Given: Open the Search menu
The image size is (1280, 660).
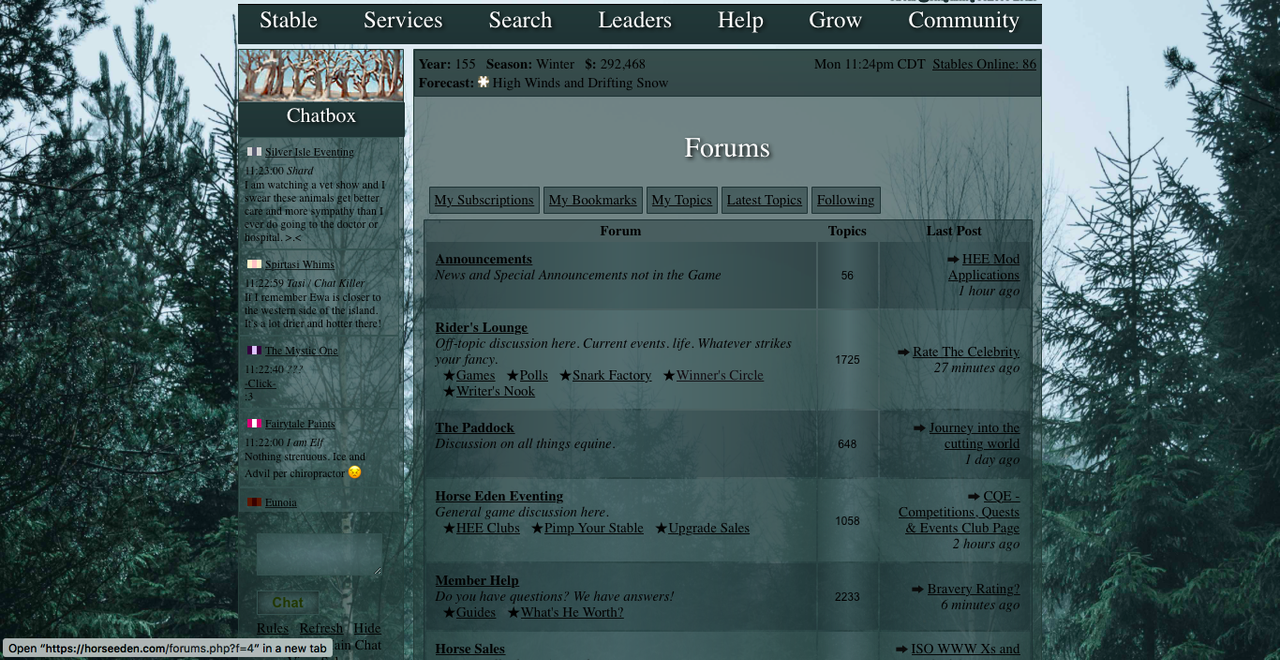Looking at the screenshot, I should click(520, 20).
